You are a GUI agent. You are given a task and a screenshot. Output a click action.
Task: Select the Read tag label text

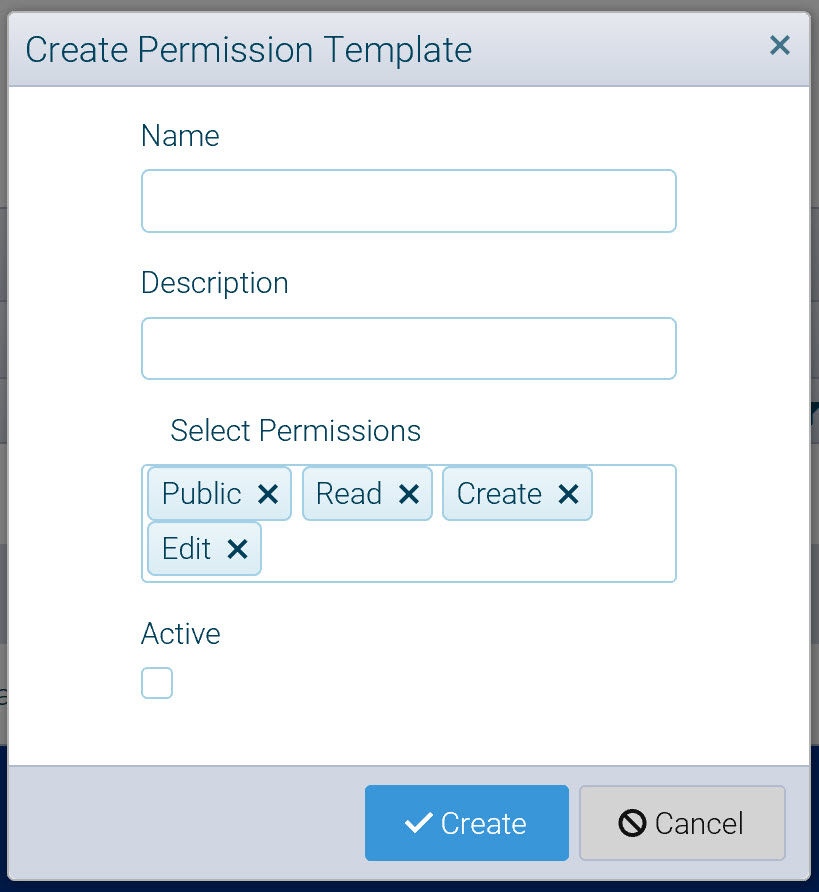pos(349,494)
